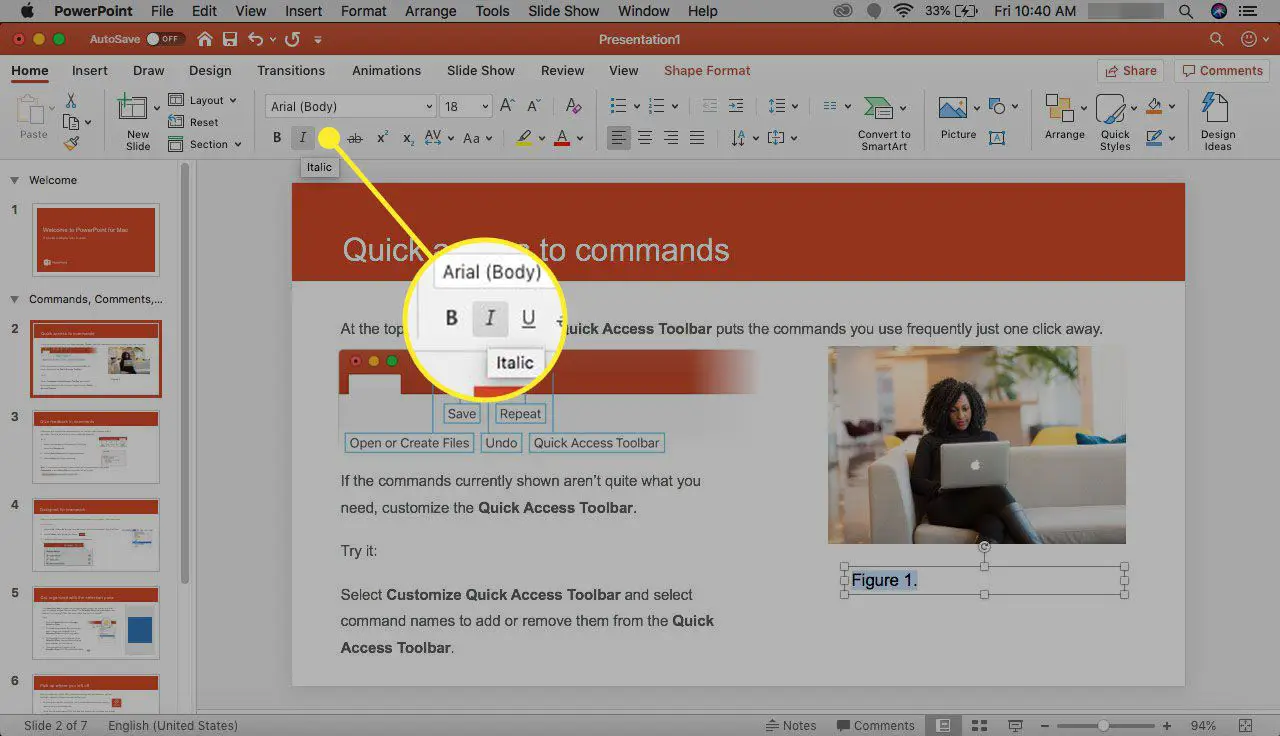Switch to the Transitions tab
Image resolution: width=1280 pixels, height=736 pixels.
291,70
